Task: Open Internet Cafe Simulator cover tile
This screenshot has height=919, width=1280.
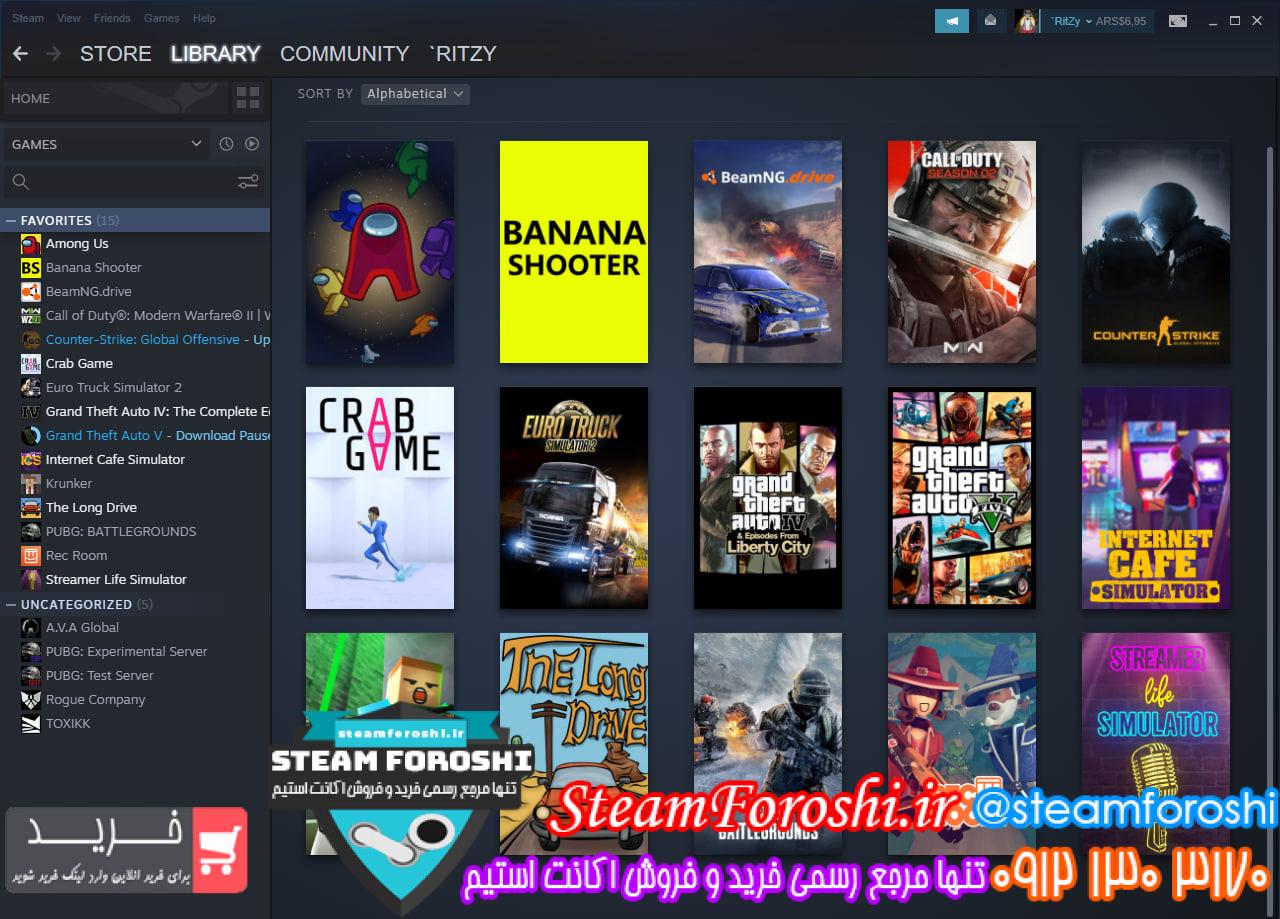Action: coord(1156,498)
